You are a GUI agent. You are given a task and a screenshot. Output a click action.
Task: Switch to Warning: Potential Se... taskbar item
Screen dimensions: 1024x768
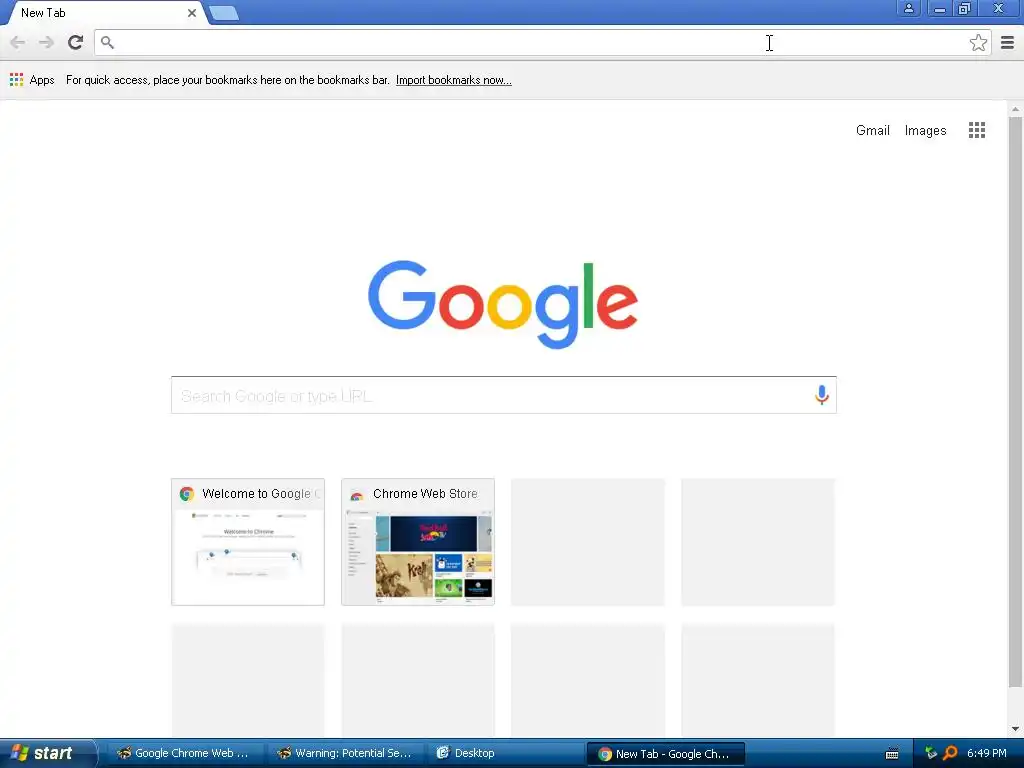(x=345, y=753)
